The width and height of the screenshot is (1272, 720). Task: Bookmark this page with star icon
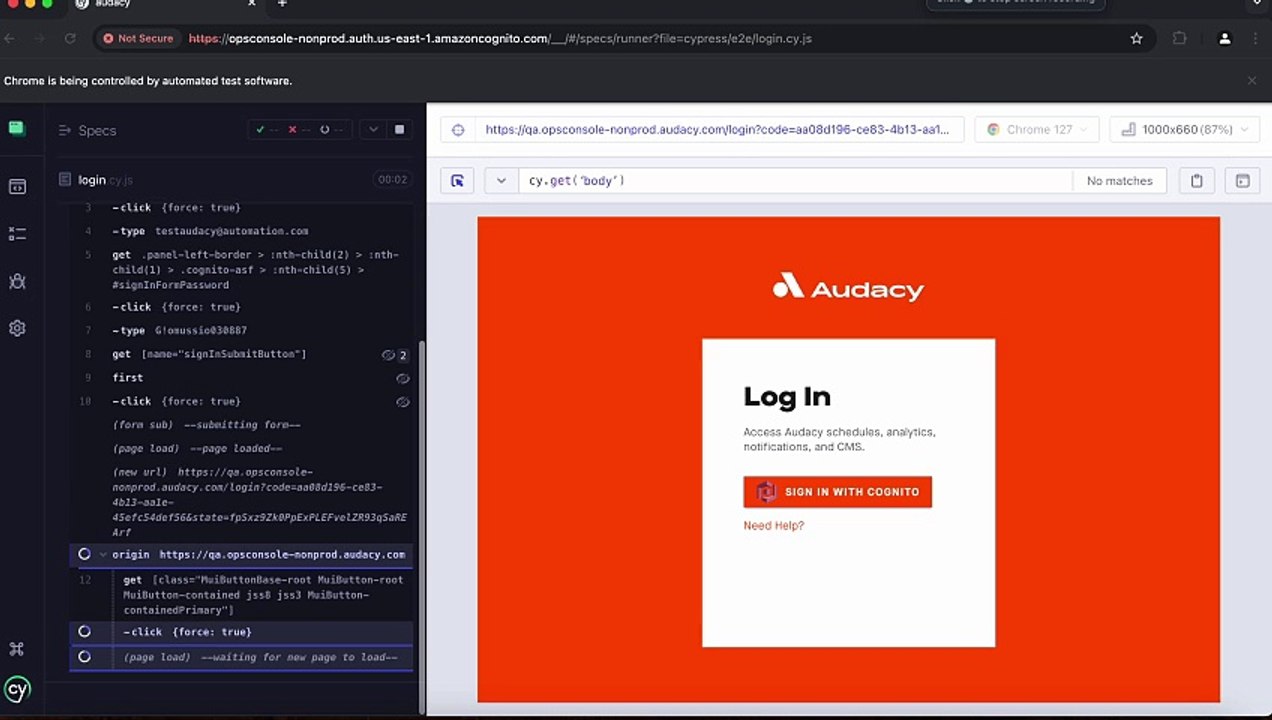(x=1136, y=38)
